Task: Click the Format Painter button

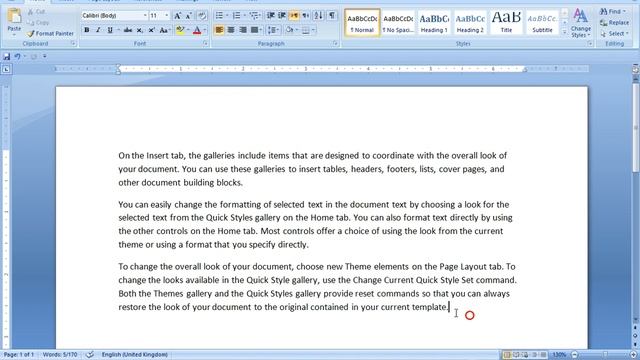Action: pos(51,33)
